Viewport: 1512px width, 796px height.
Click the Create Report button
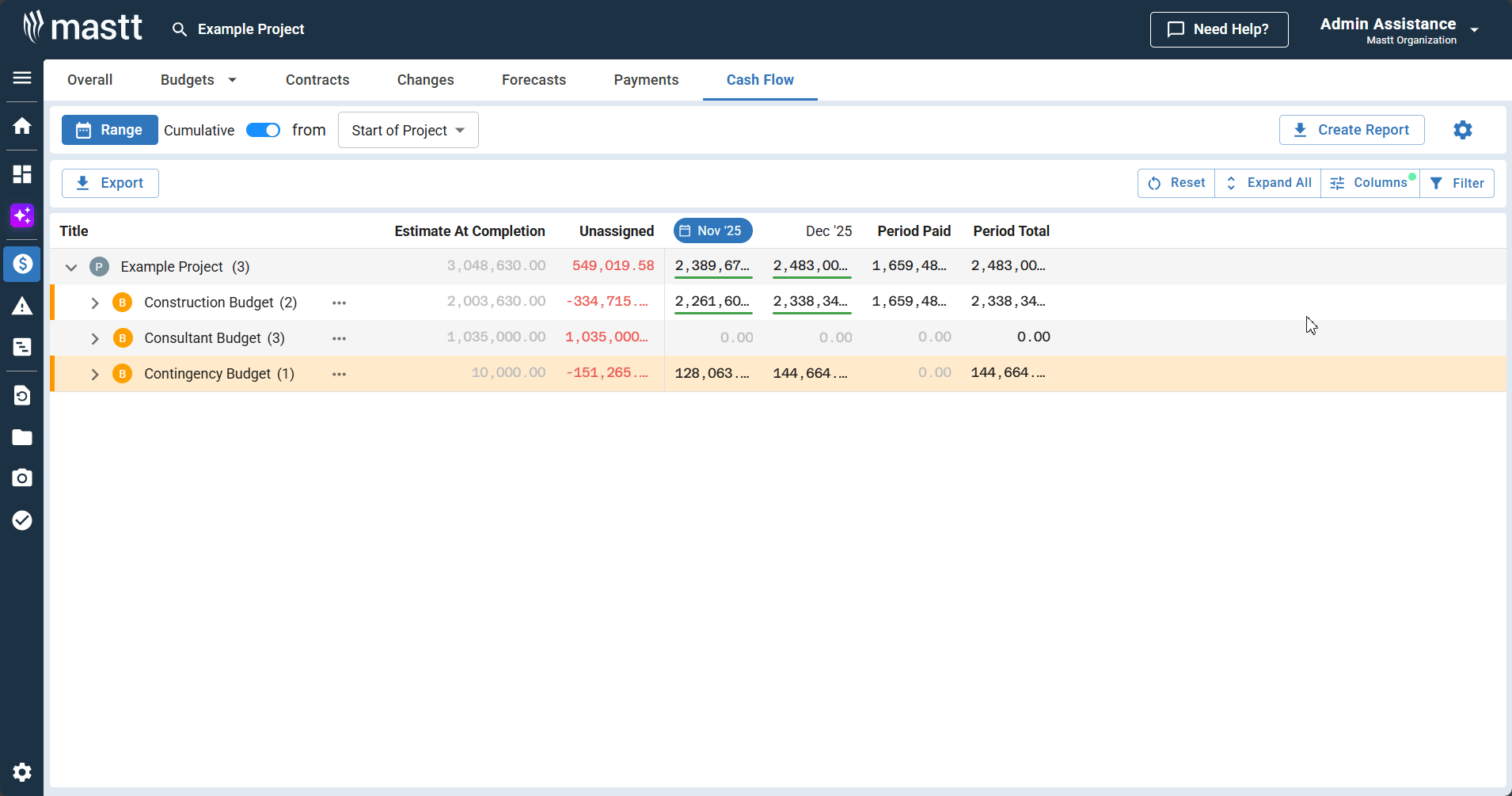(1351, 130)
